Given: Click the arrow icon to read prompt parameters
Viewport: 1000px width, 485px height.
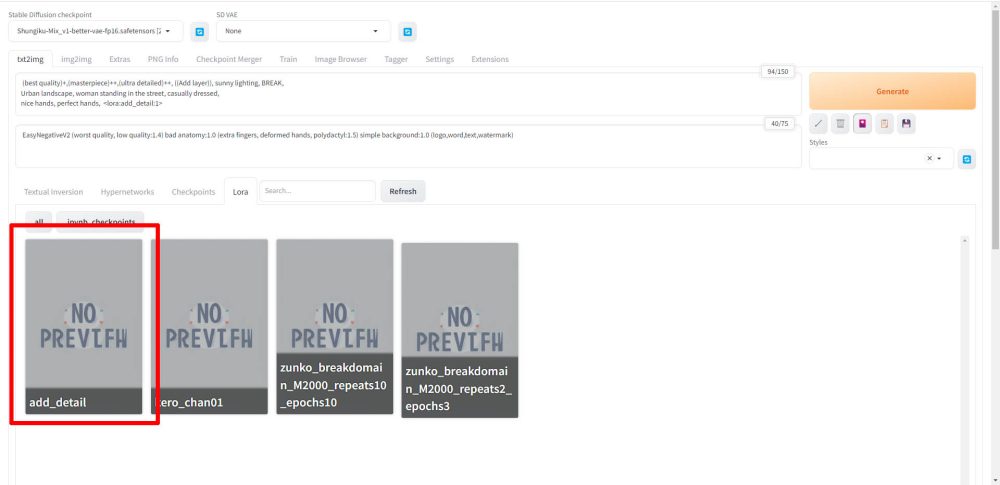Looking at the screenshot, I should click(819, 123).
